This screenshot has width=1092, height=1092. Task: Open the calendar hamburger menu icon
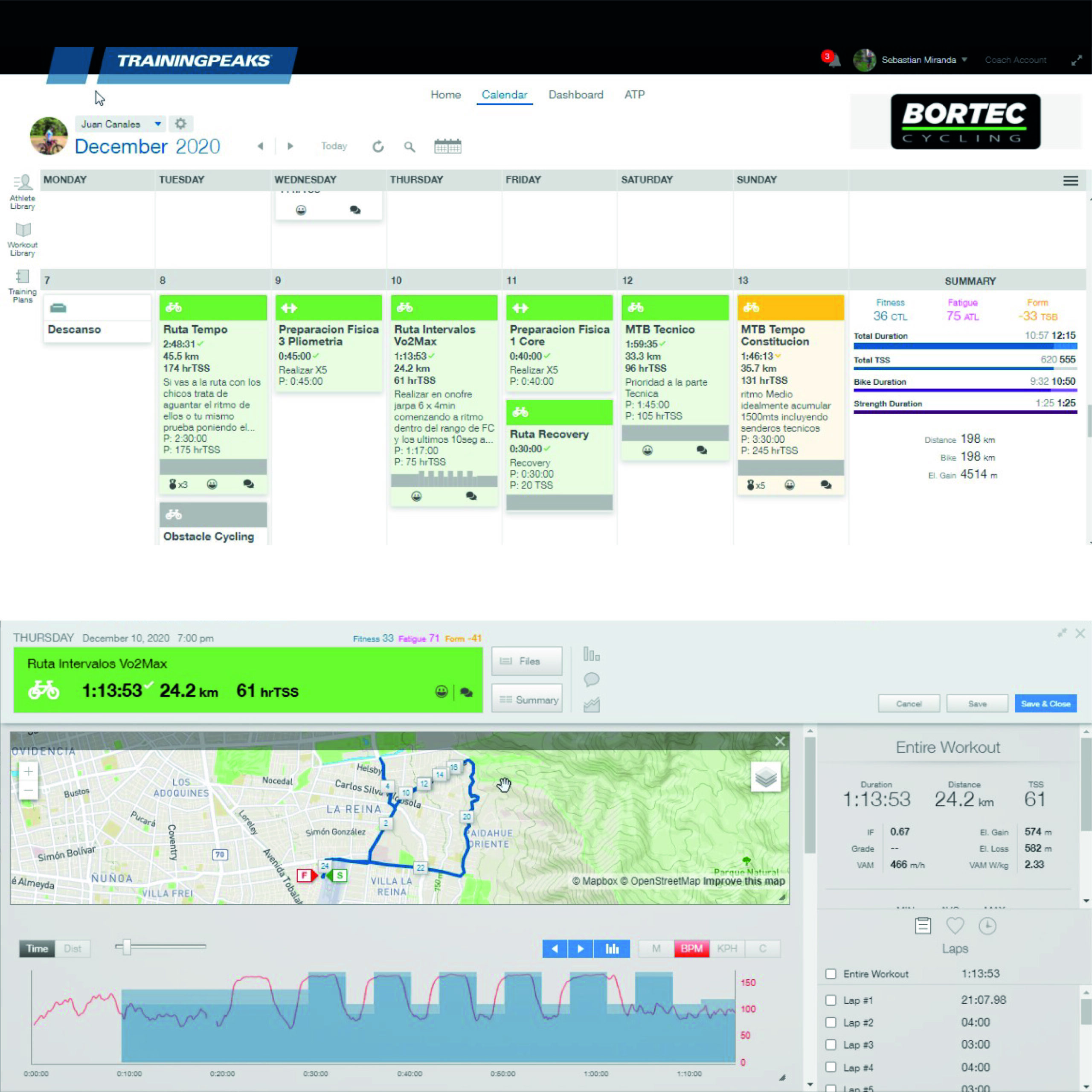(1071, 181)
